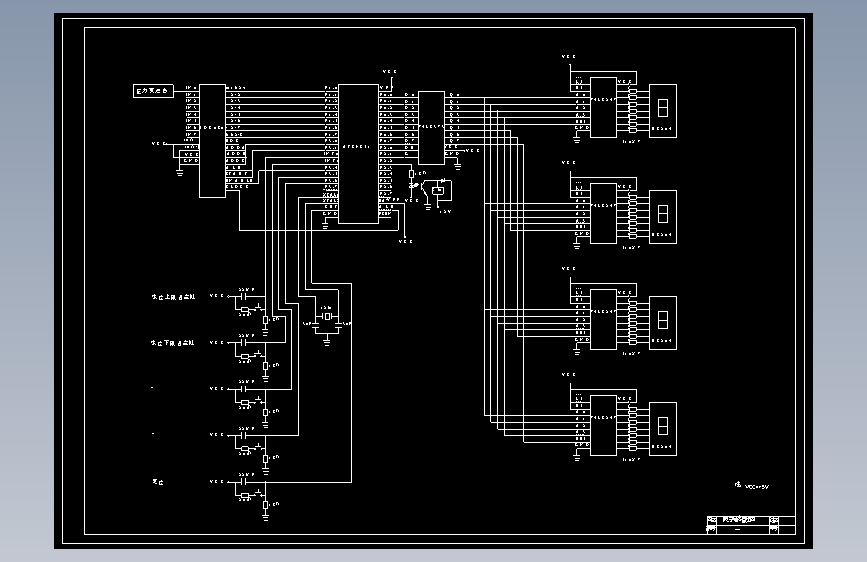The height and width of the screenshot is (562, 867).
Task: Select the ground symbol under the crystal
Action: [x=327, y=342]
